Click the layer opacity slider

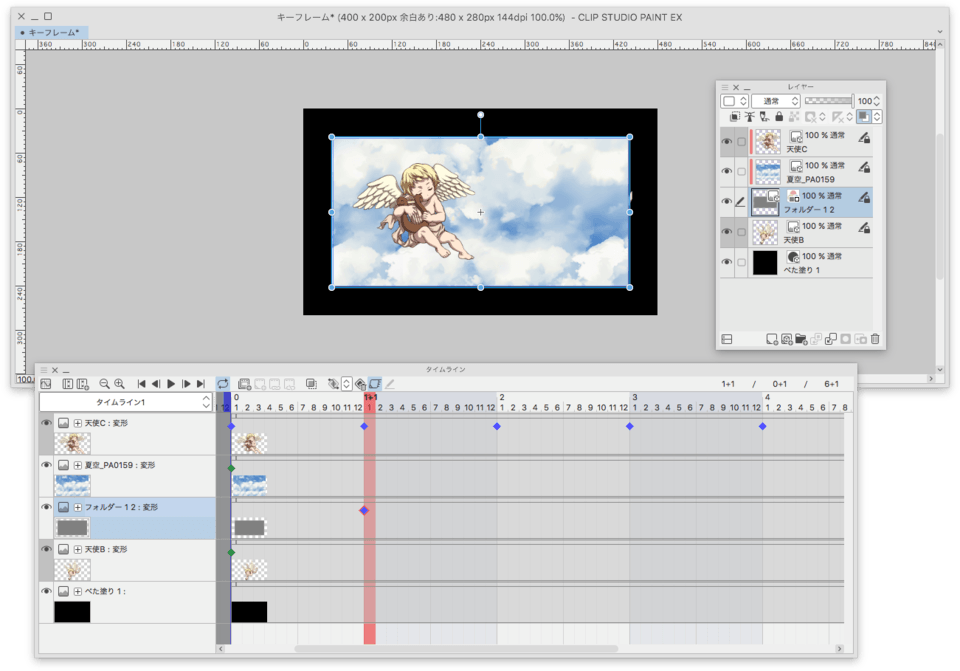(x=828, y=101)
